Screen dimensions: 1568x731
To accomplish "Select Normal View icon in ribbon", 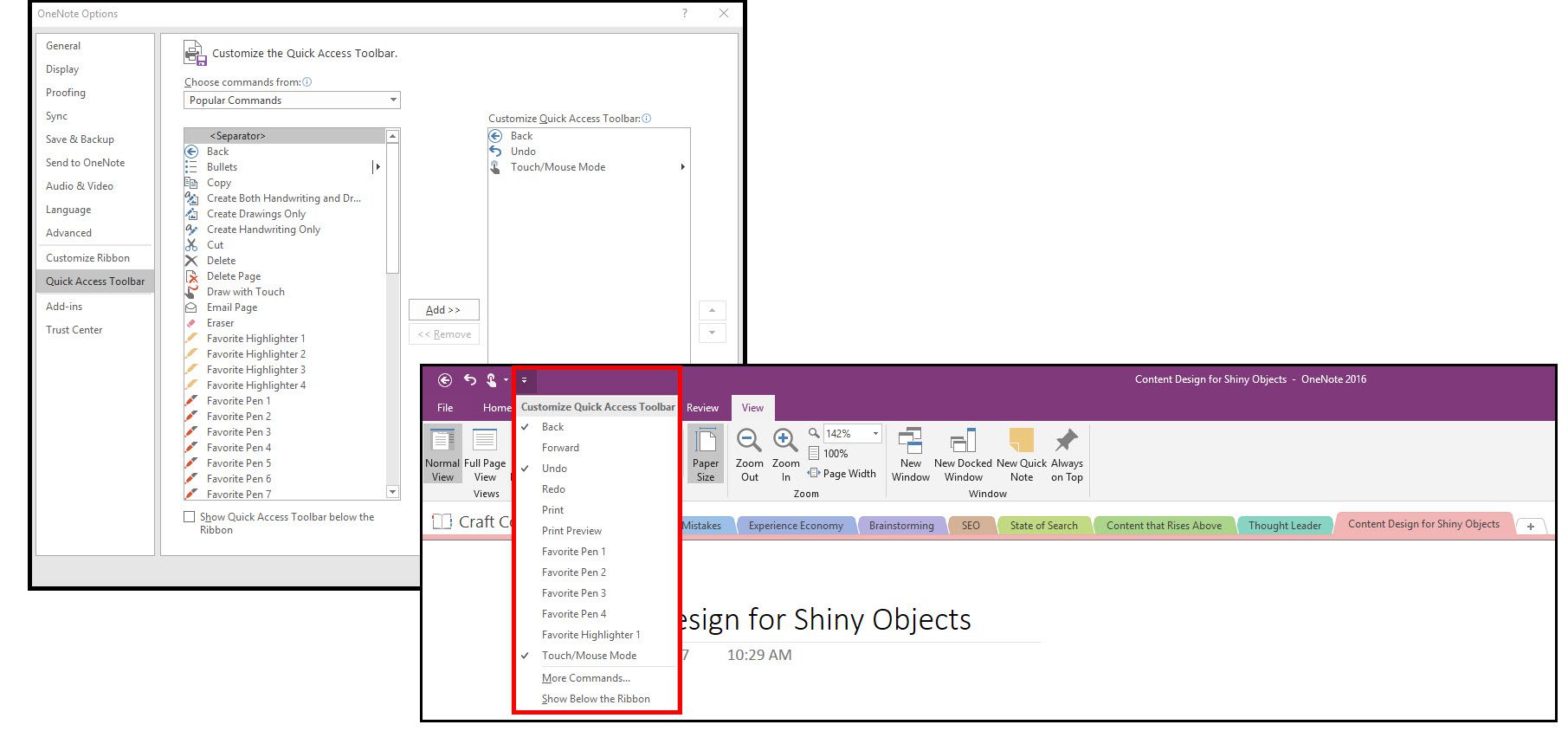I will 442,456.
